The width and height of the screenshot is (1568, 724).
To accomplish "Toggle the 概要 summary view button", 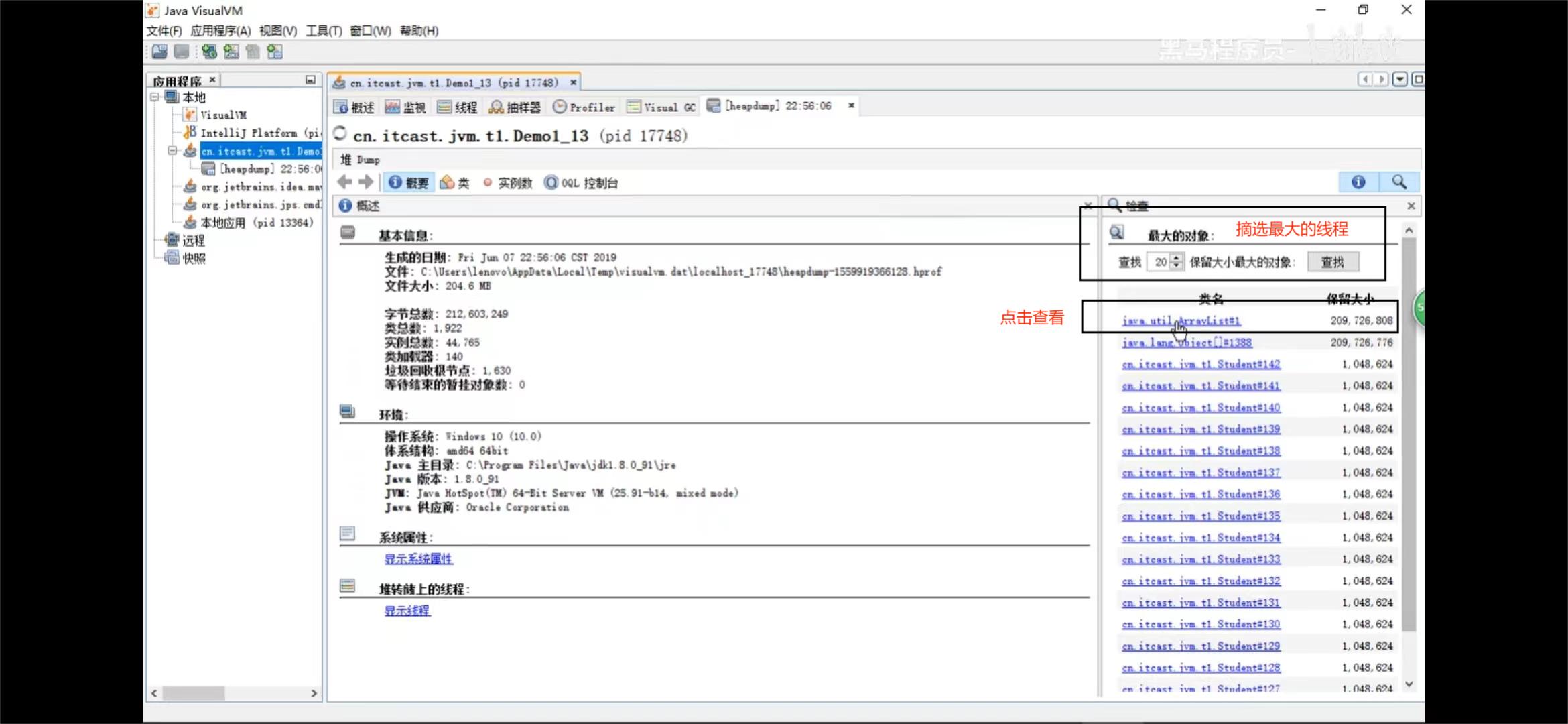I will [409, 183].
